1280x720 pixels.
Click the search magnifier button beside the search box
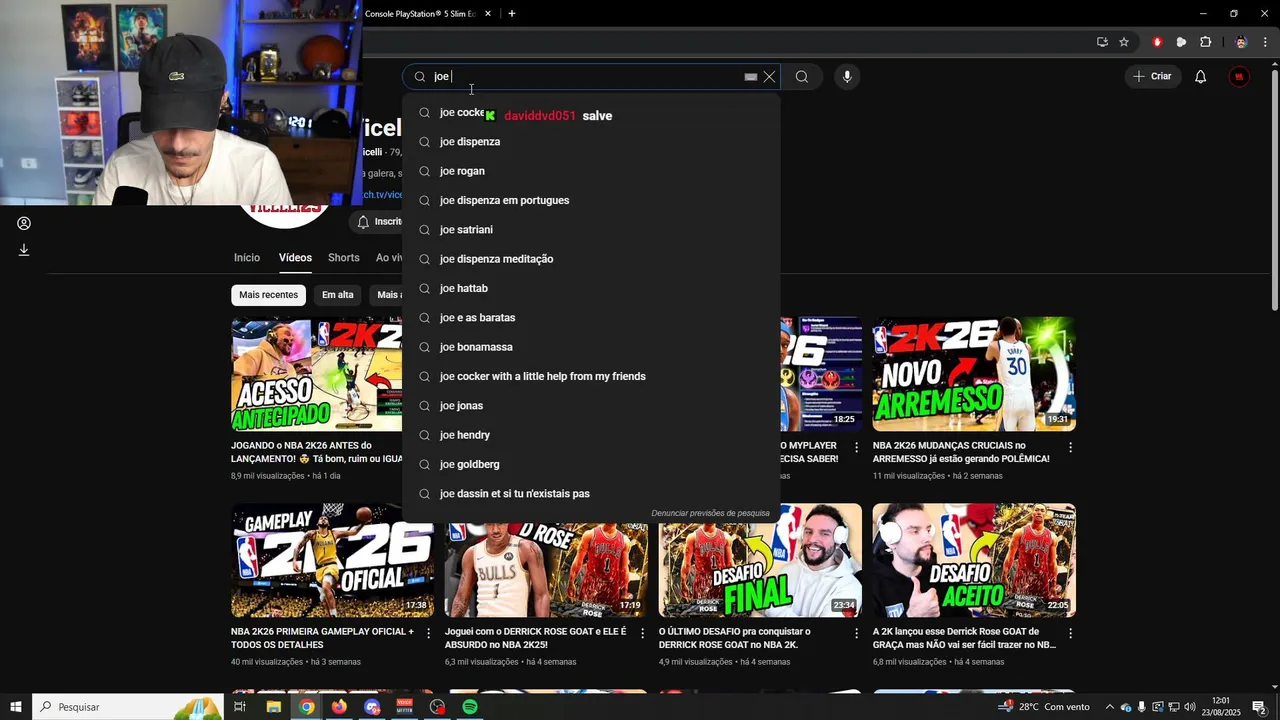pyautogui.click(x=802, y=77)
